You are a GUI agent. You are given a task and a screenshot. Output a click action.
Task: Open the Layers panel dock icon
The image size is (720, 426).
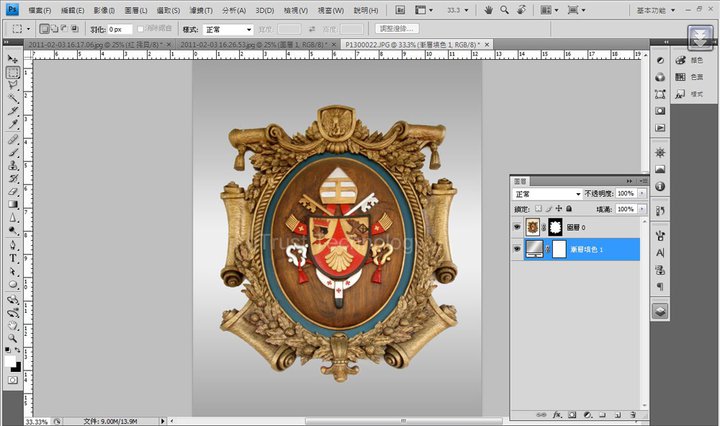click(x=660, y=311)
